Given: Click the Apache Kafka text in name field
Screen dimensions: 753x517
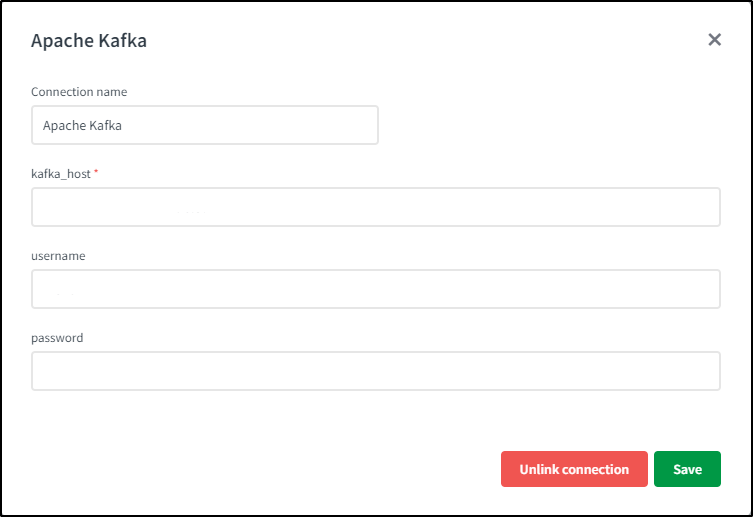Looking at the screenshot, I should [x=82, y=126].
